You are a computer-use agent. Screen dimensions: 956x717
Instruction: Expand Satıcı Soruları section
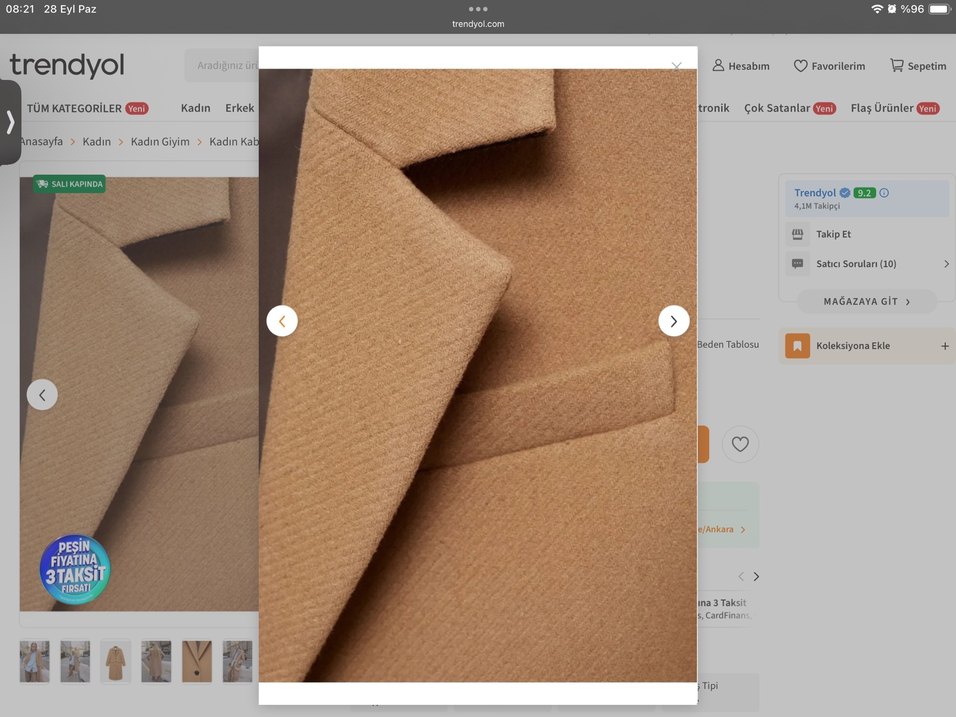pos(946,264)
